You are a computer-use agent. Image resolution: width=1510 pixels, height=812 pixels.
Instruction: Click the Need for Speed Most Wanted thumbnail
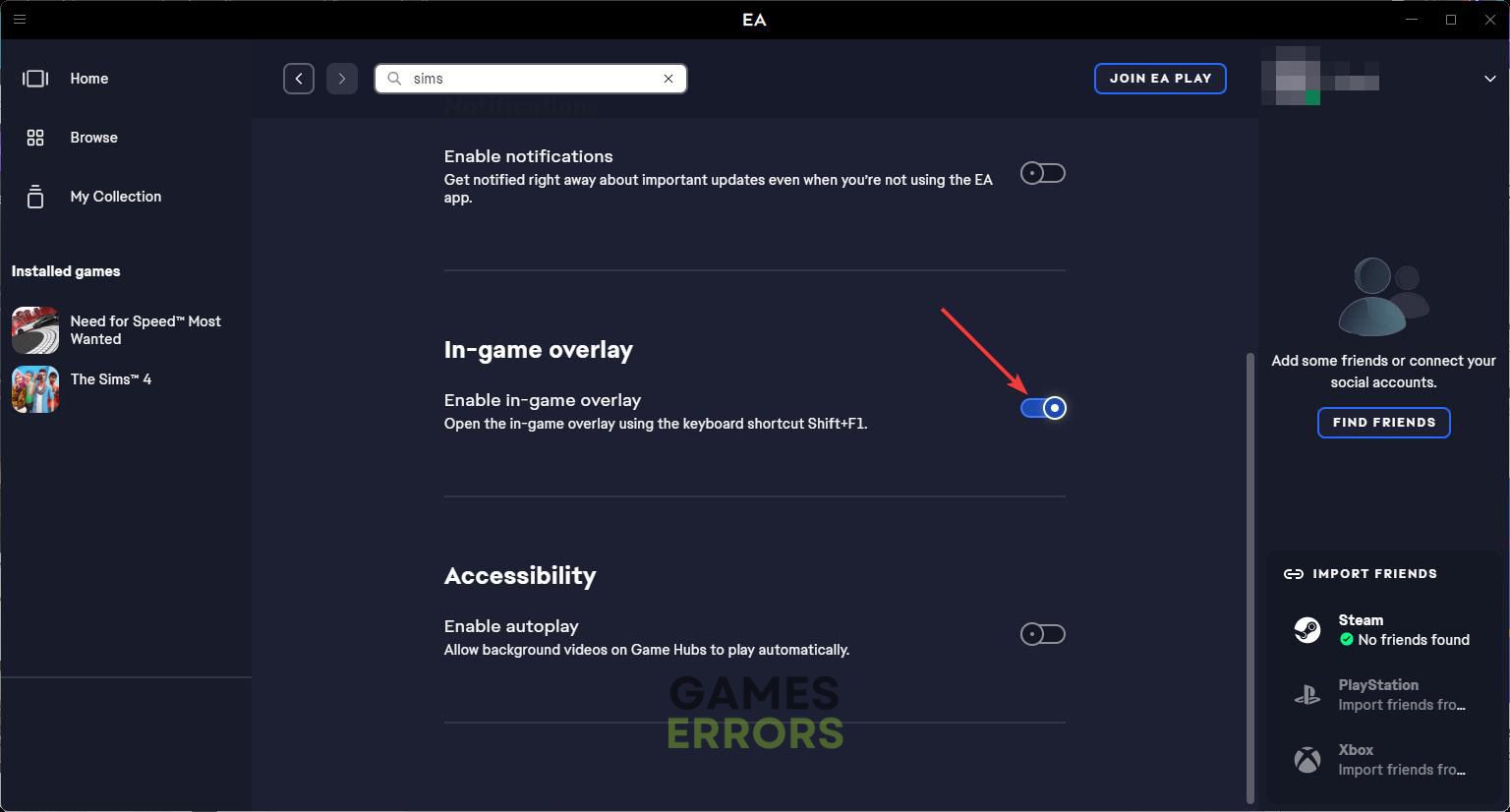tap(35, 330)
